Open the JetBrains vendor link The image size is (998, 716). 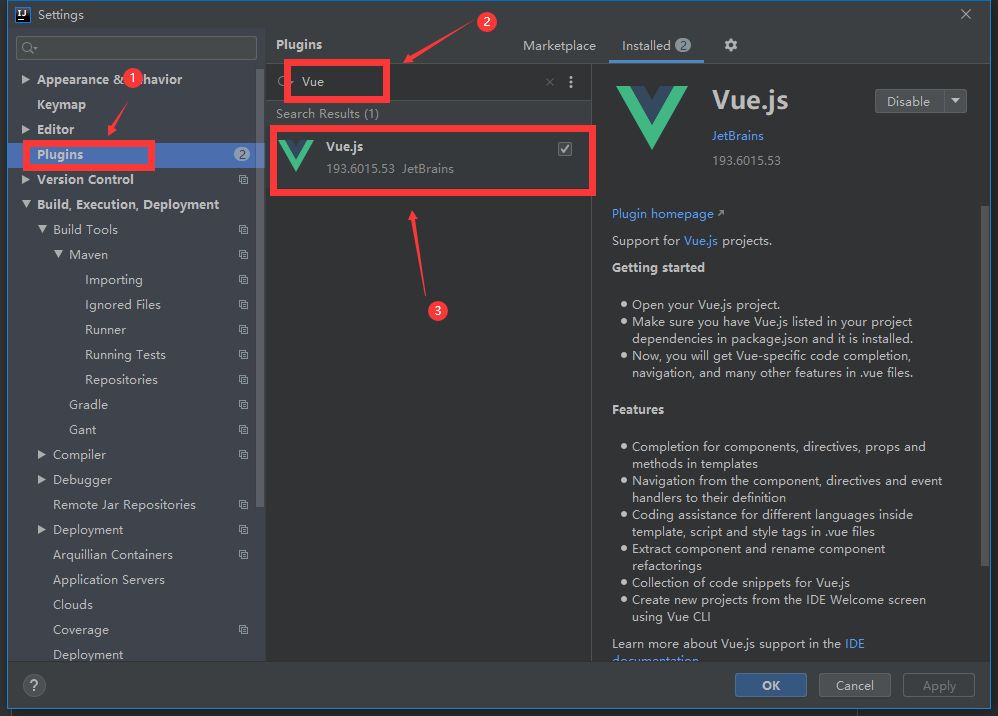[x=737, y=136]
